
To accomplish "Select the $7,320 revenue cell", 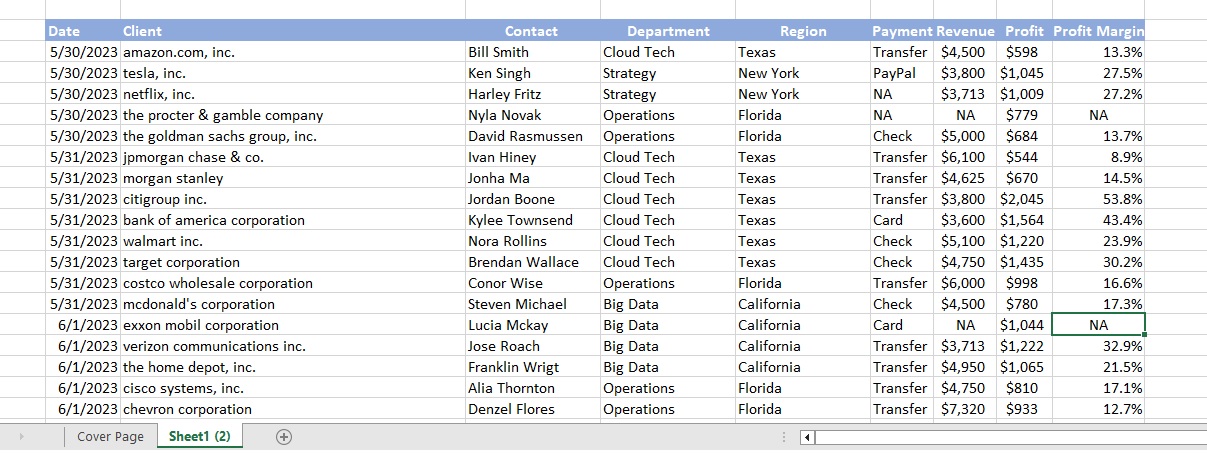I will click(962, 409).
